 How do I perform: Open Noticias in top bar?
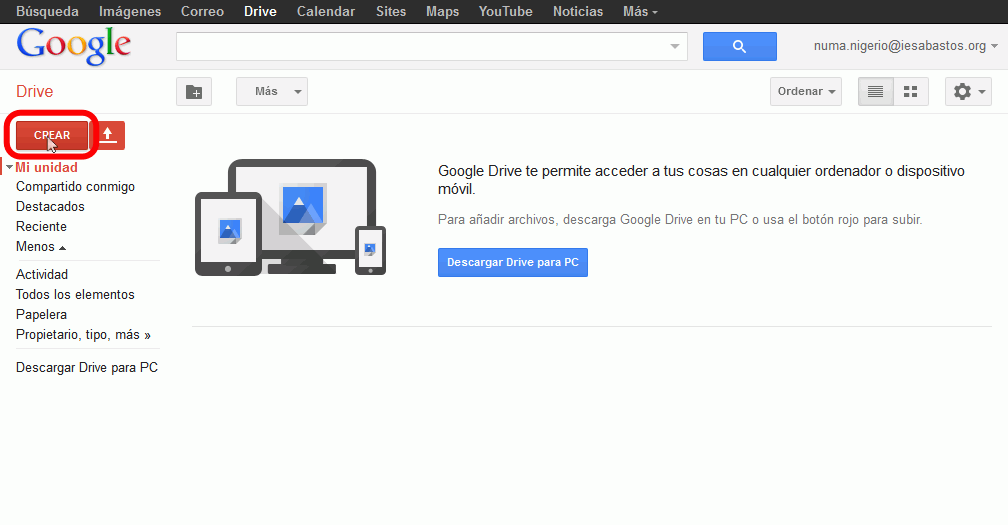(x=578, y=12)
